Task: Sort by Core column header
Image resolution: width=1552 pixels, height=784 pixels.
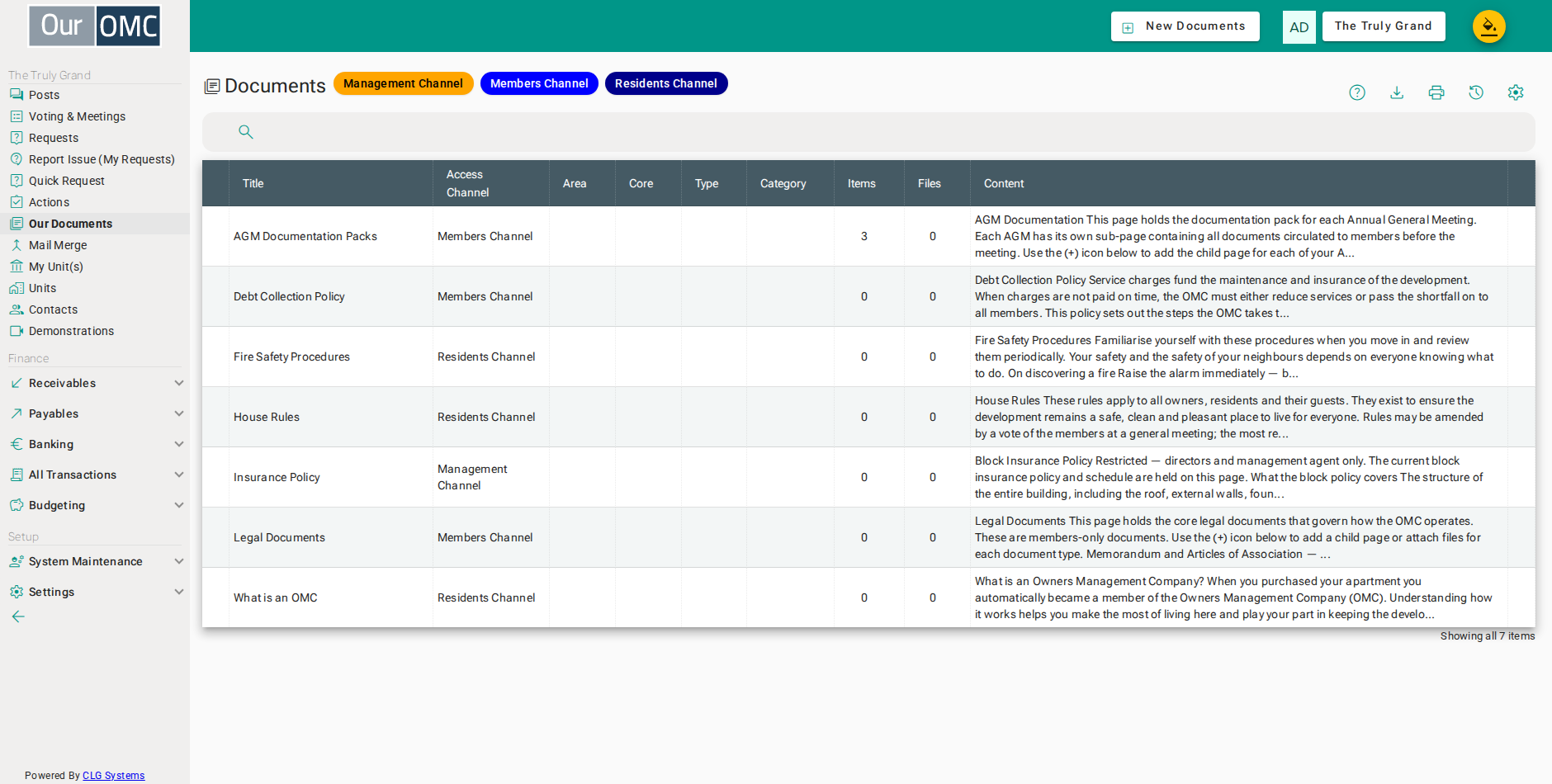Action: (641, 183)
